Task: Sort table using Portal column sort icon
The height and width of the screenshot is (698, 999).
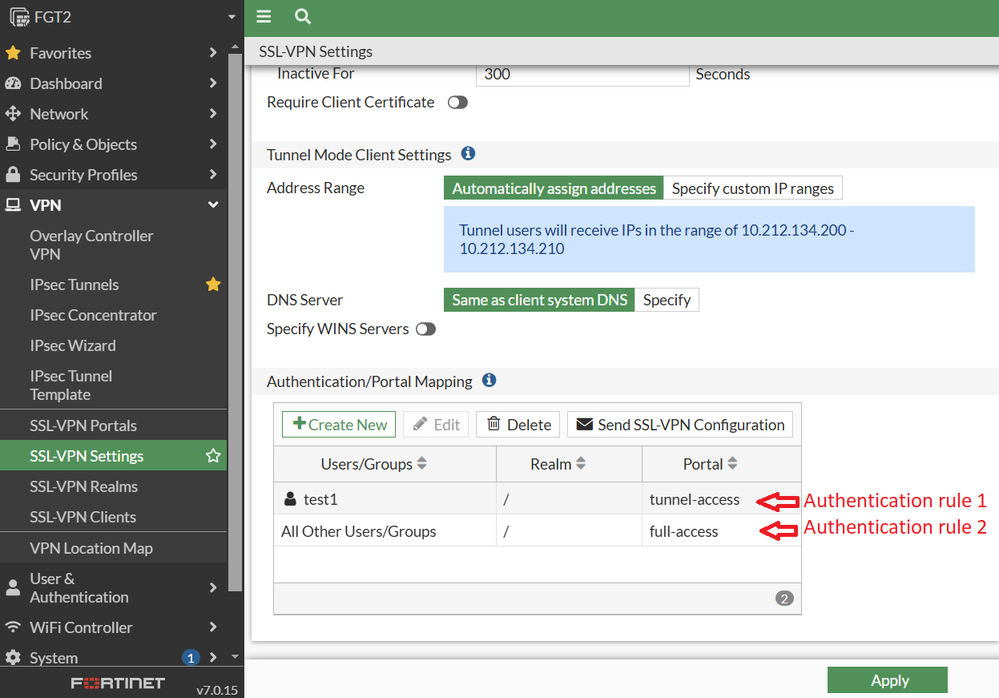Action: click(733, 464)
